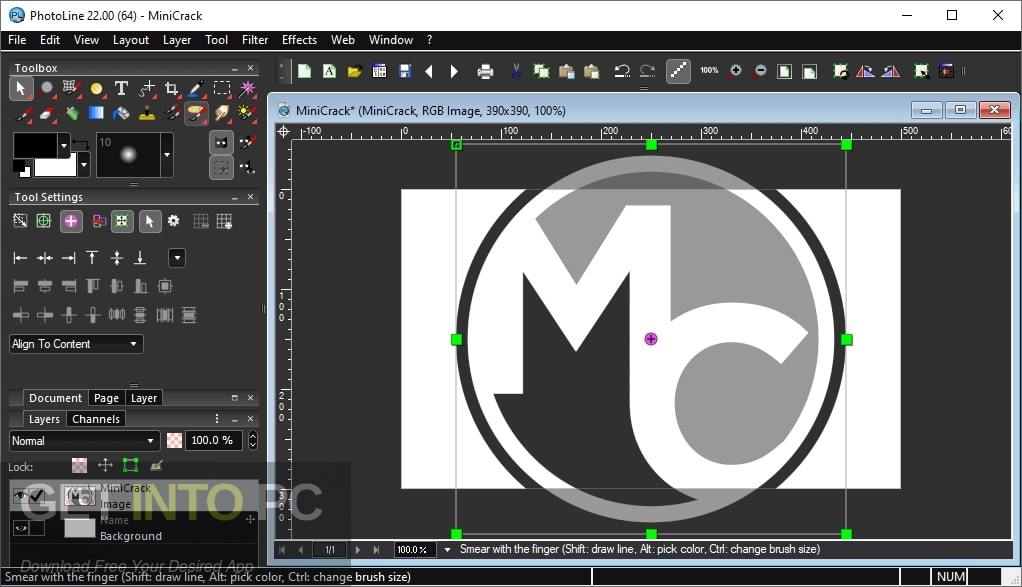Pick the Magic Wand tool

point(247,88)
